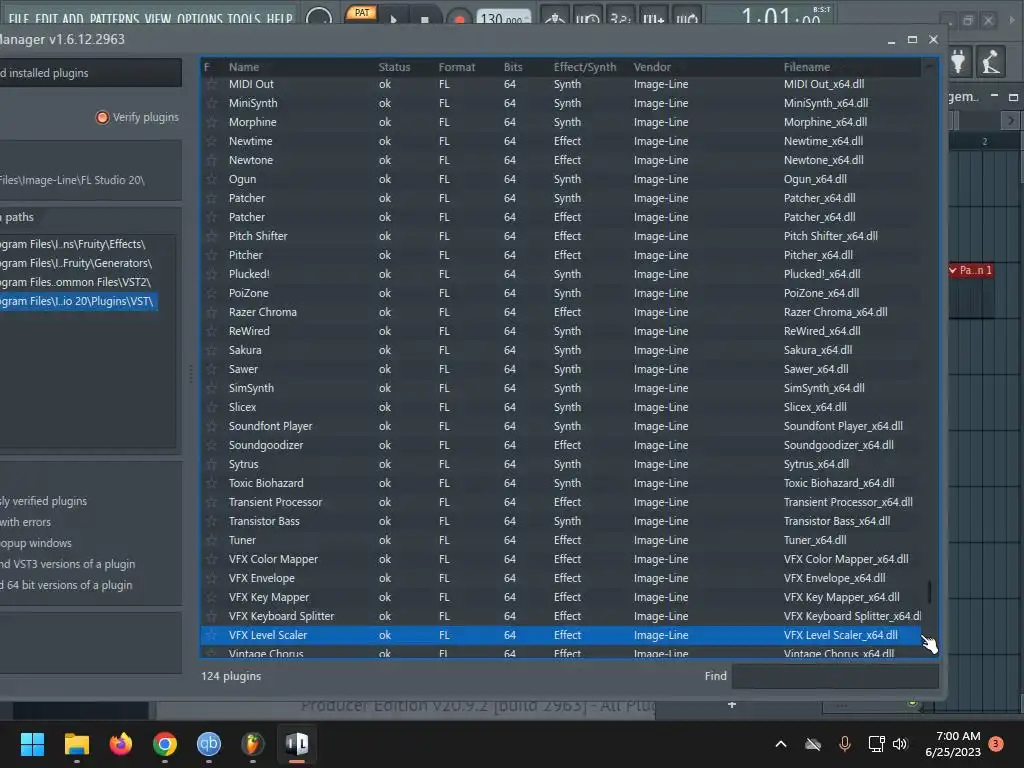Toggle the metronome in FL Studio toolbar
The height and width of the screenshot is (768, 1024).
pos(554,16)
